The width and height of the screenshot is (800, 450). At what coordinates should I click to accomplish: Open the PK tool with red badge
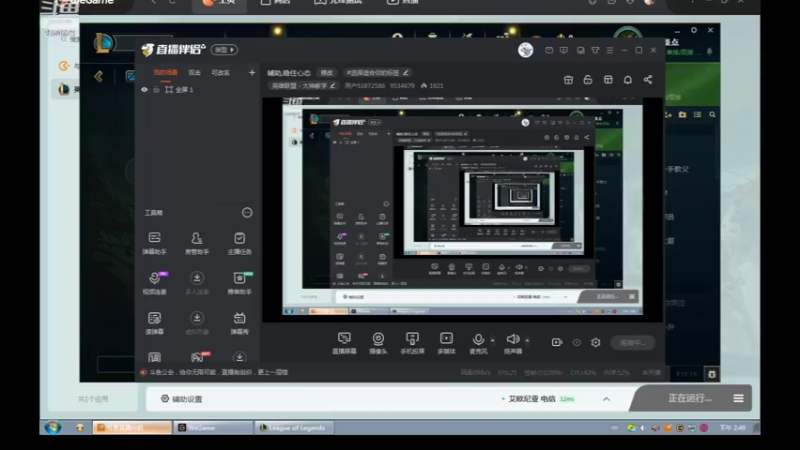[197, 357]
